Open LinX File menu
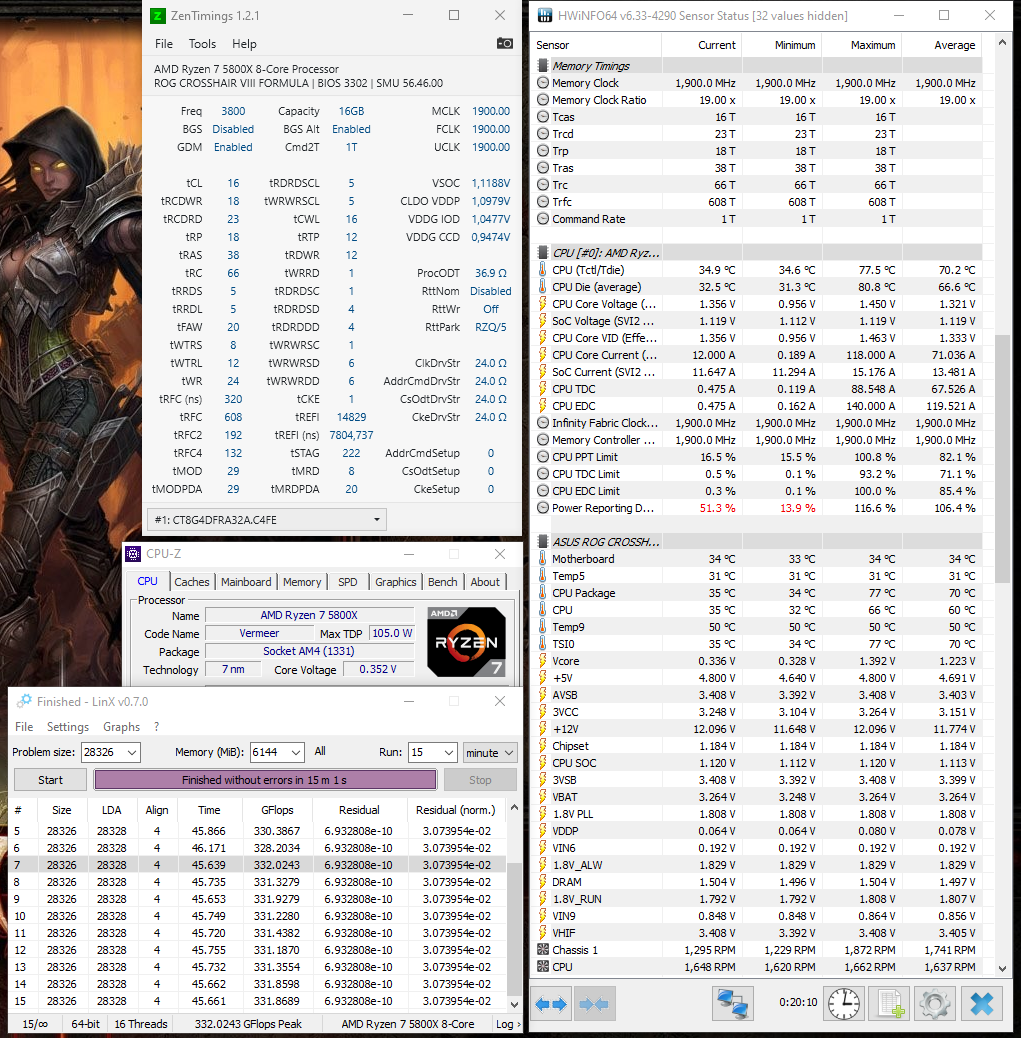 (x=24, y=726)
